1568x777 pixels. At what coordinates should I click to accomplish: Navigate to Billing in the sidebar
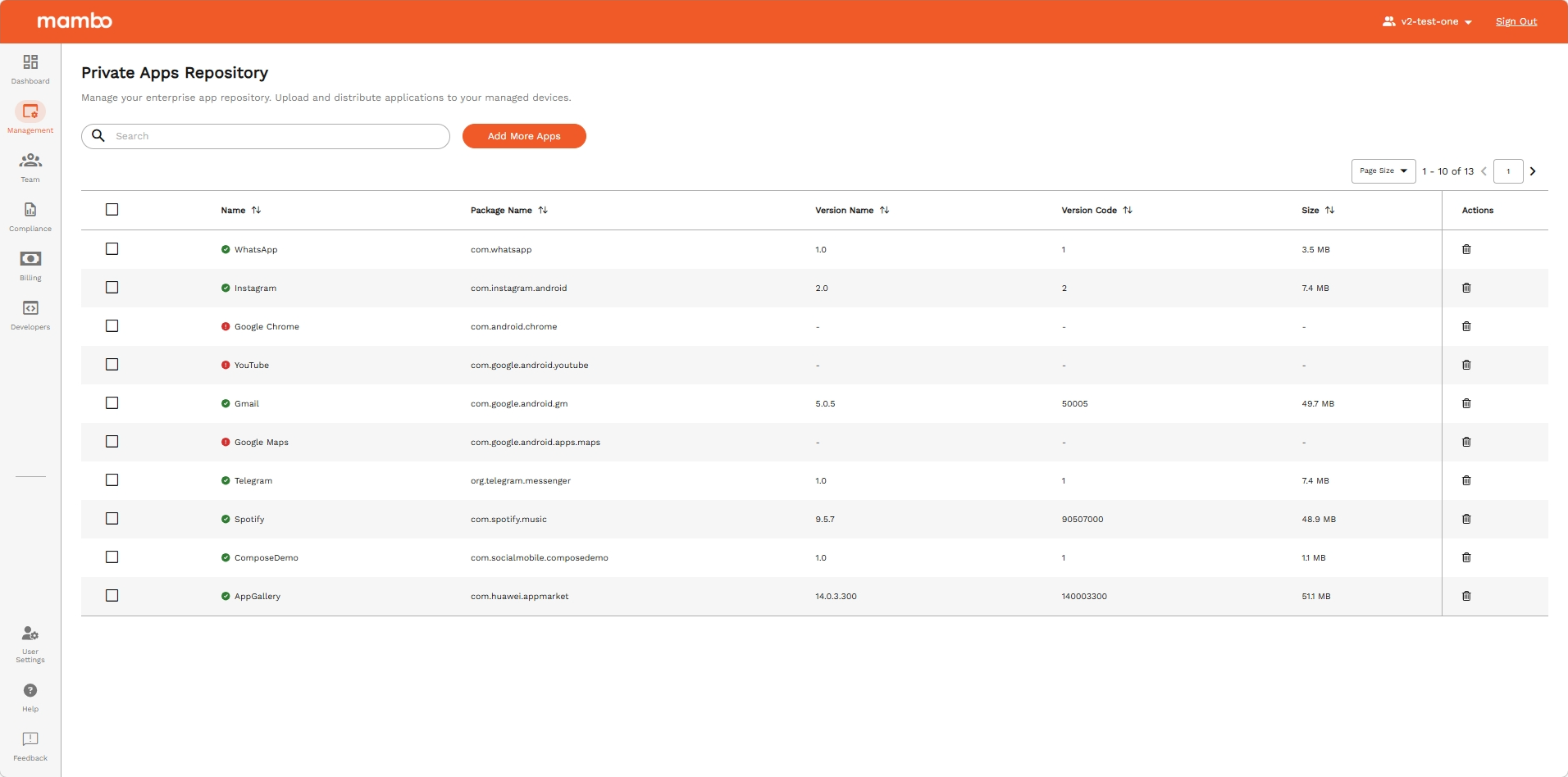click(30, 266)
